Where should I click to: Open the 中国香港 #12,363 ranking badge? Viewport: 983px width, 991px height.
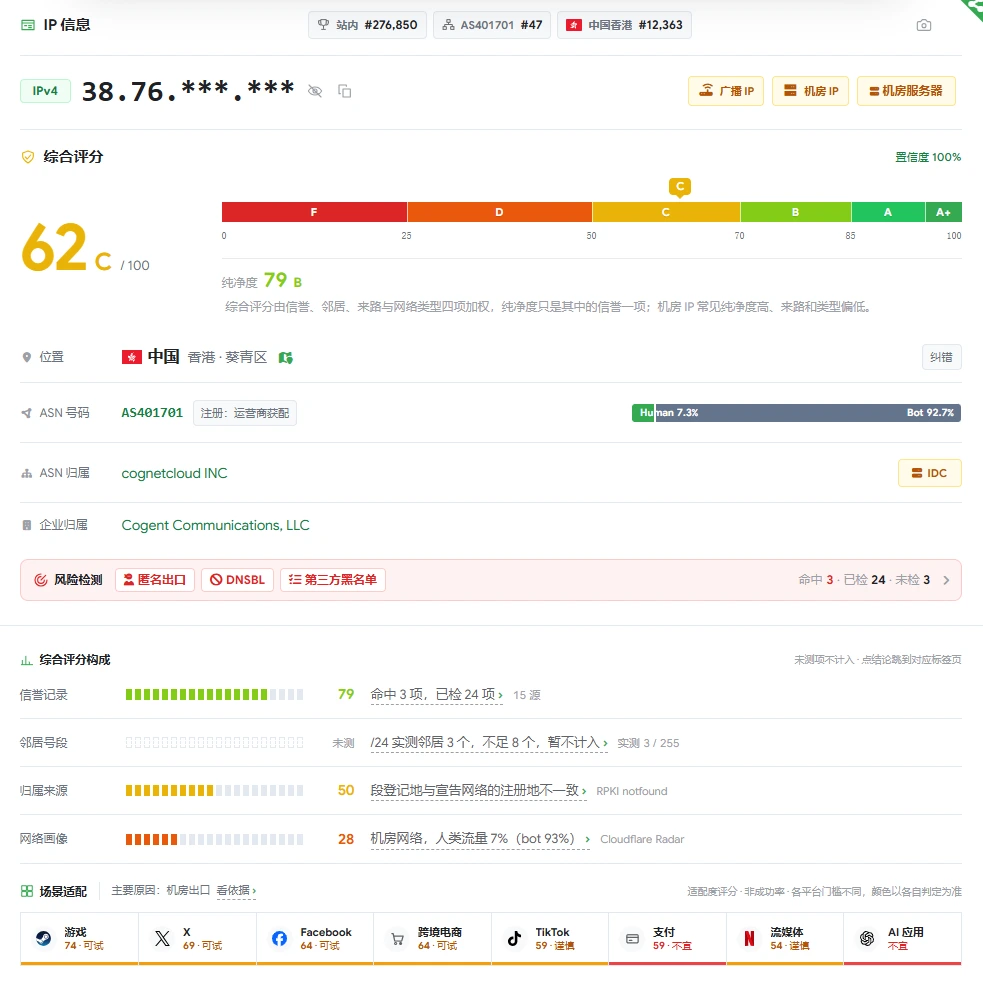[x=624, y=25]
